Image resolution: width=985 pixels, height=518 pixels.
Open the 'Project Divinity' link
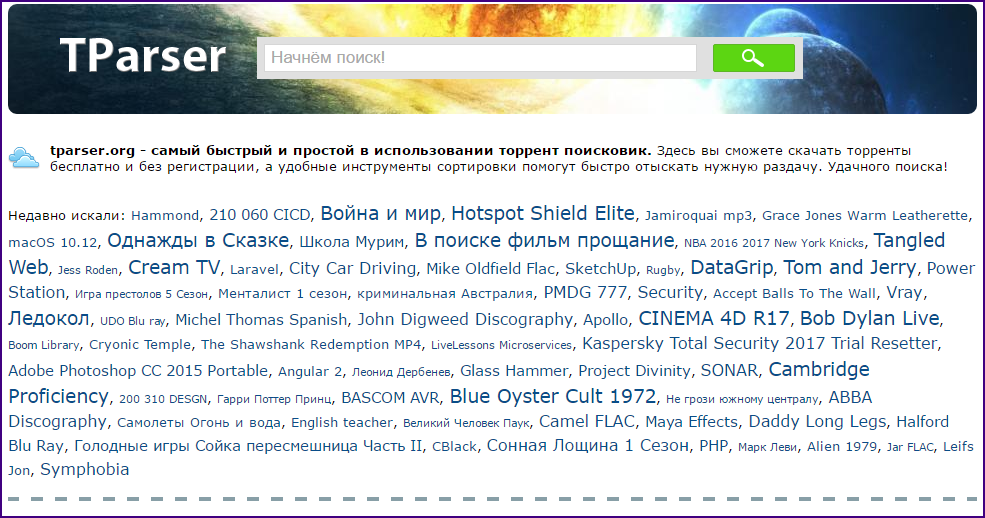point(634,371)
